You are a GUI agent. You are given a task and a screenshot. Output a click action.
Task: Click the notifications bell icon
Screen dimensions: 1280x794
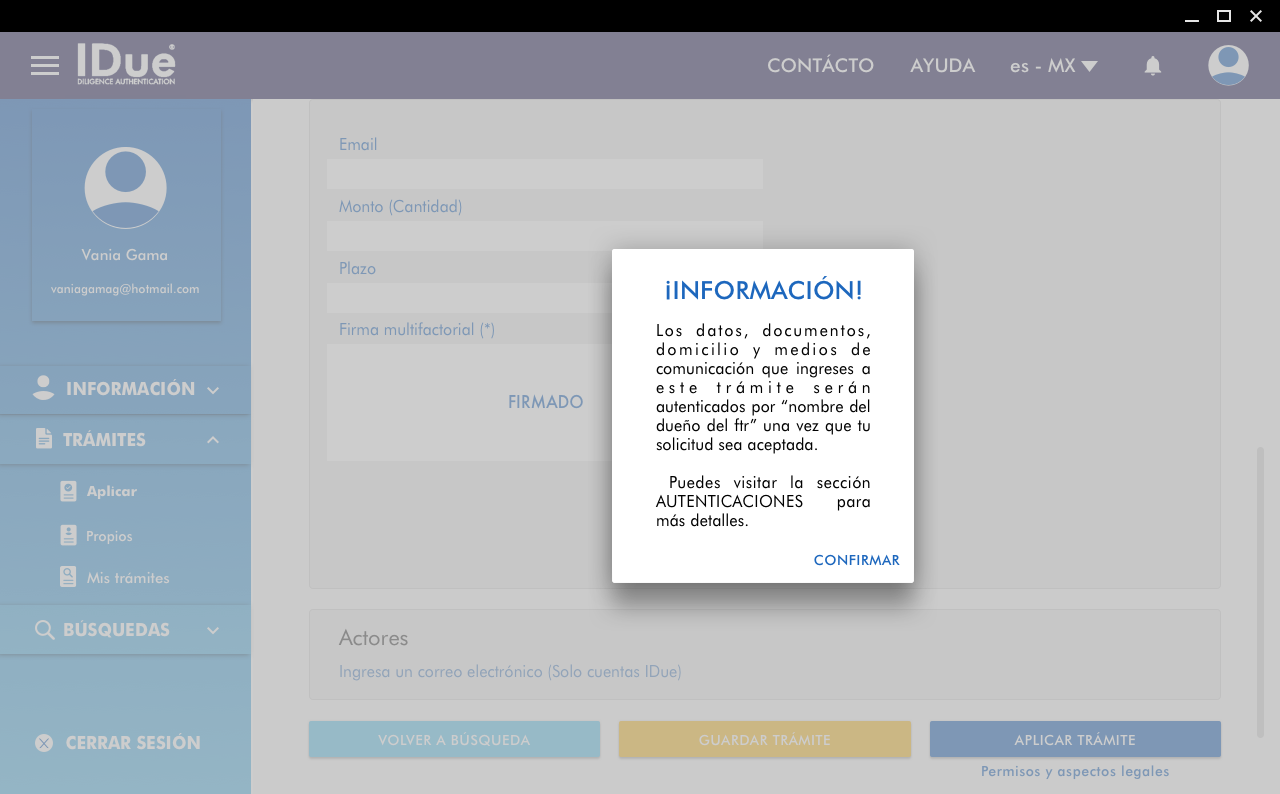pos(1153,66)
